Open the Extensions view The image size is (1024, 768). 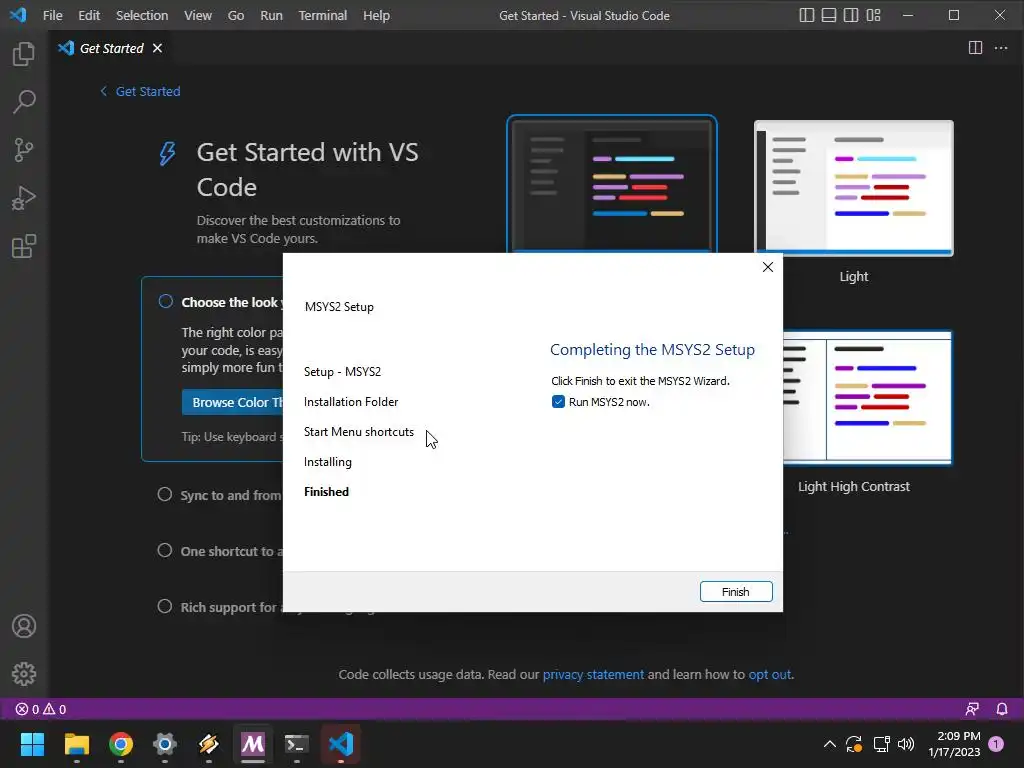tap(24, 246)
